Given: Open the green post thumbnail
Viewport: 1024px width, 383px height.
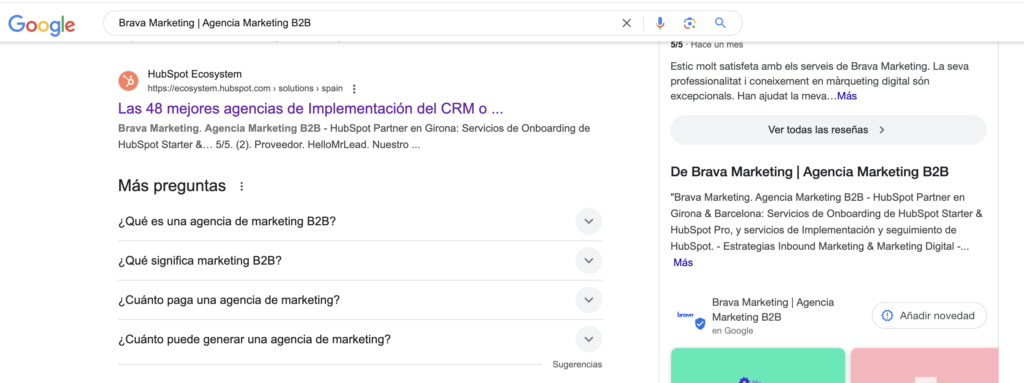Looking at the screenshot, I should tap(758, 365).
